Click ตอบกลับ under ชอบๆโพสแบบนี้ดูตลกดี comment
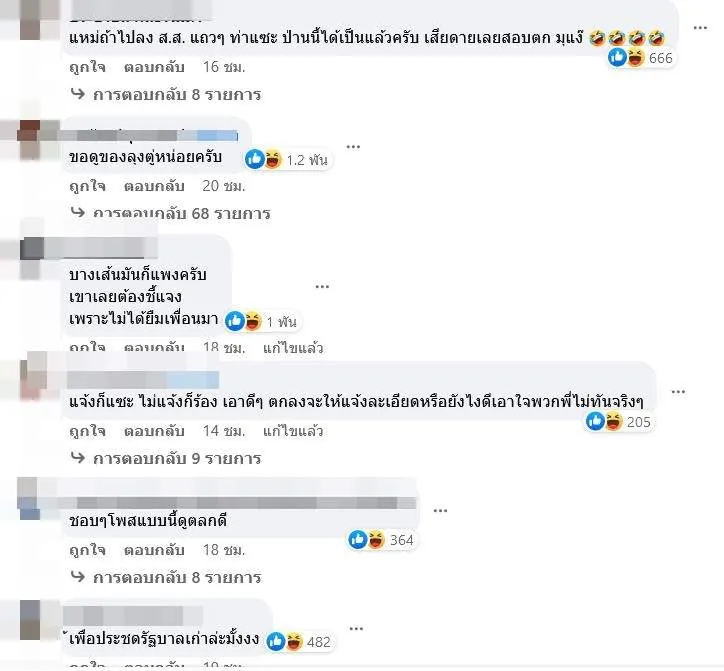Screen dimensions: 724x671 tap(154, 550)
